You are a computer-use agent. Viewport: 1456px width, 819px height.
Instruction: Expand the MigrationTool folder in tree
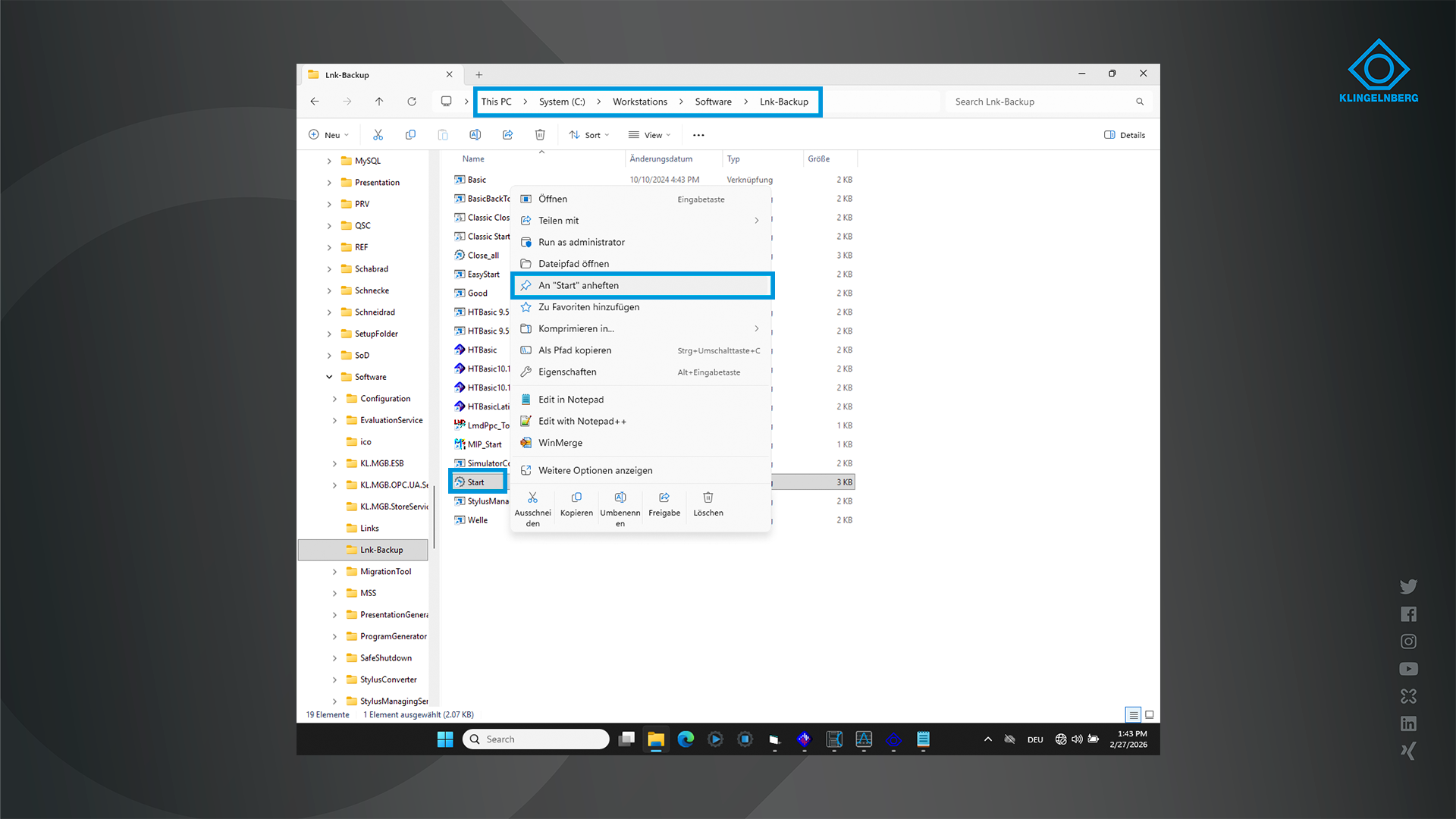tap(334, 572)
